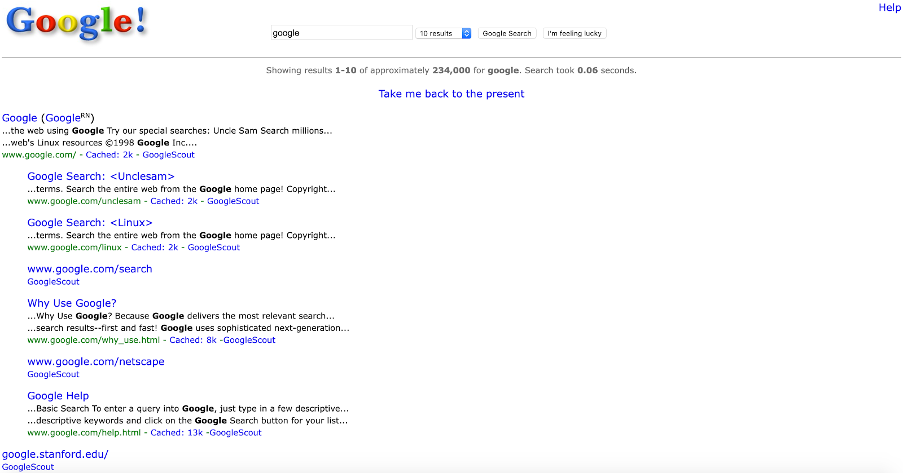This screenshot has width=904, height=474.
Task: Click the Google! logo
Action: [76, 23]
